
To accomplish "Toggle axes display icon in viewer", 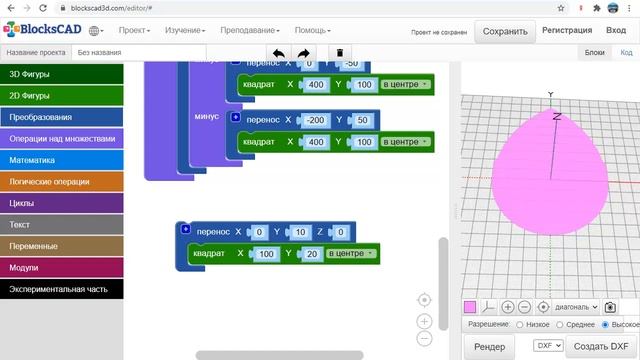I will coord(488,307).
